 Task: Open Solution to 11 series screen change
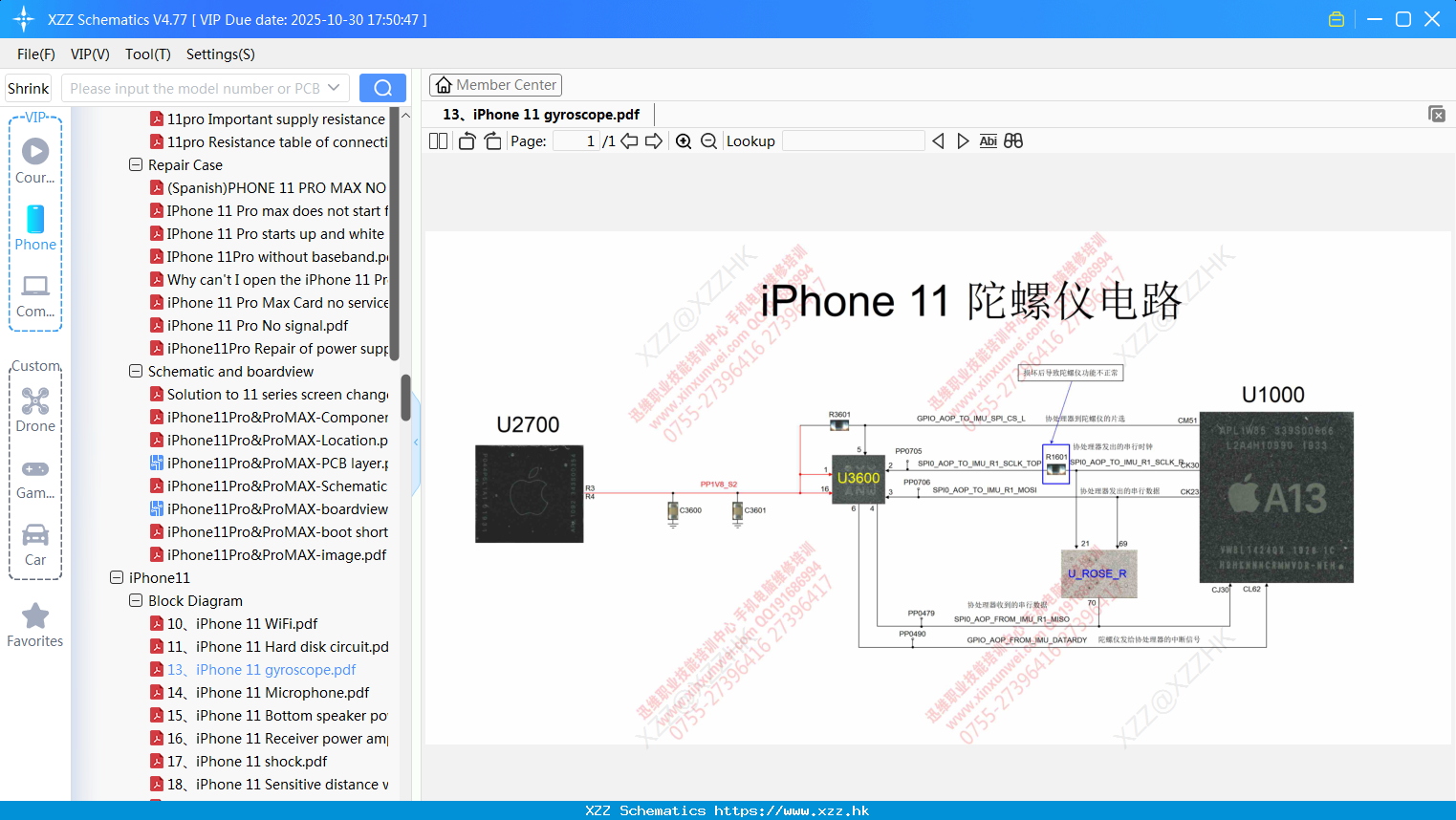(x=269, y=394)
